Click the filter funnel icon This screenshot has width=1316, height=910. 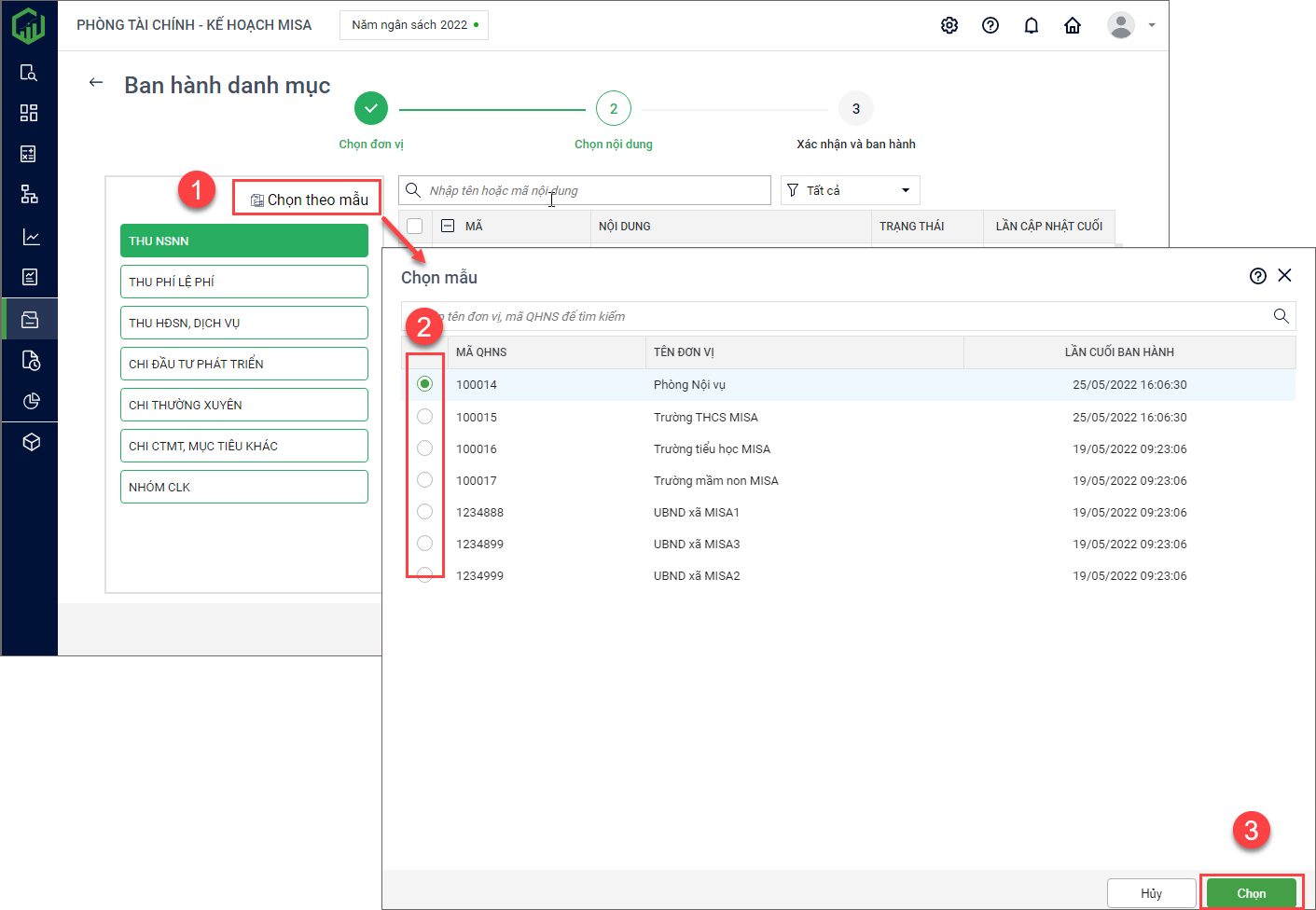793,190
